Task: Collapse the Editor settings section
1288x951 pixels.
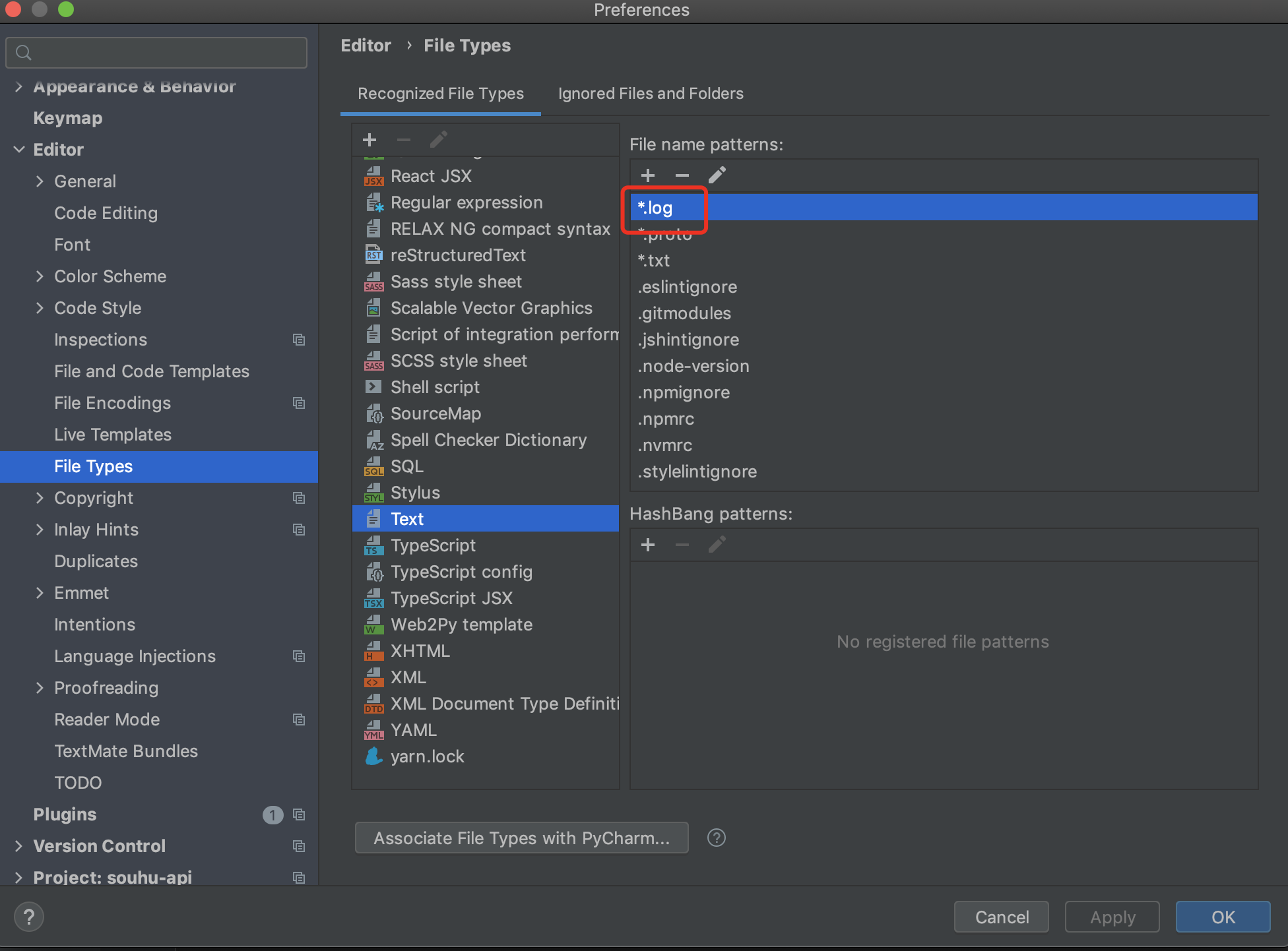Action: (18, 150)
